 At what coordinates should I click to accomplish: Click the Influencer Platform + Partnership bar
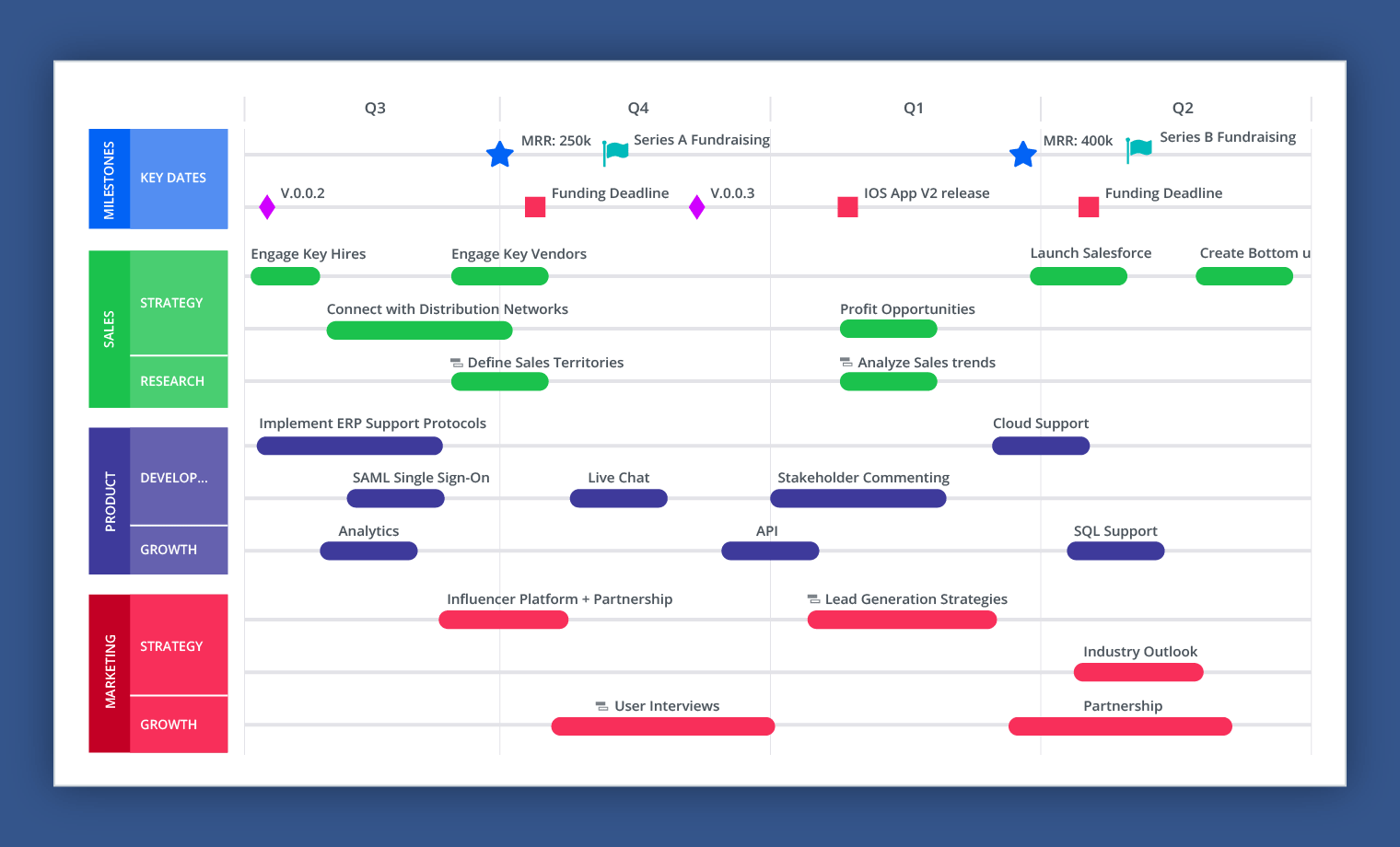[x=504, y=621]
